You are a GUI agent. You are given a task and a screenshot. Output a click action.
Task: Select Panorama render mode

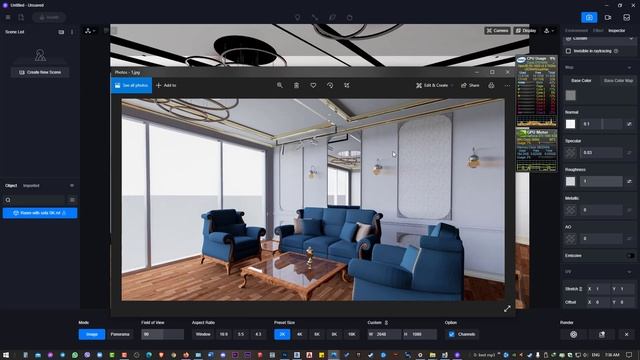(x=120, y=334)
